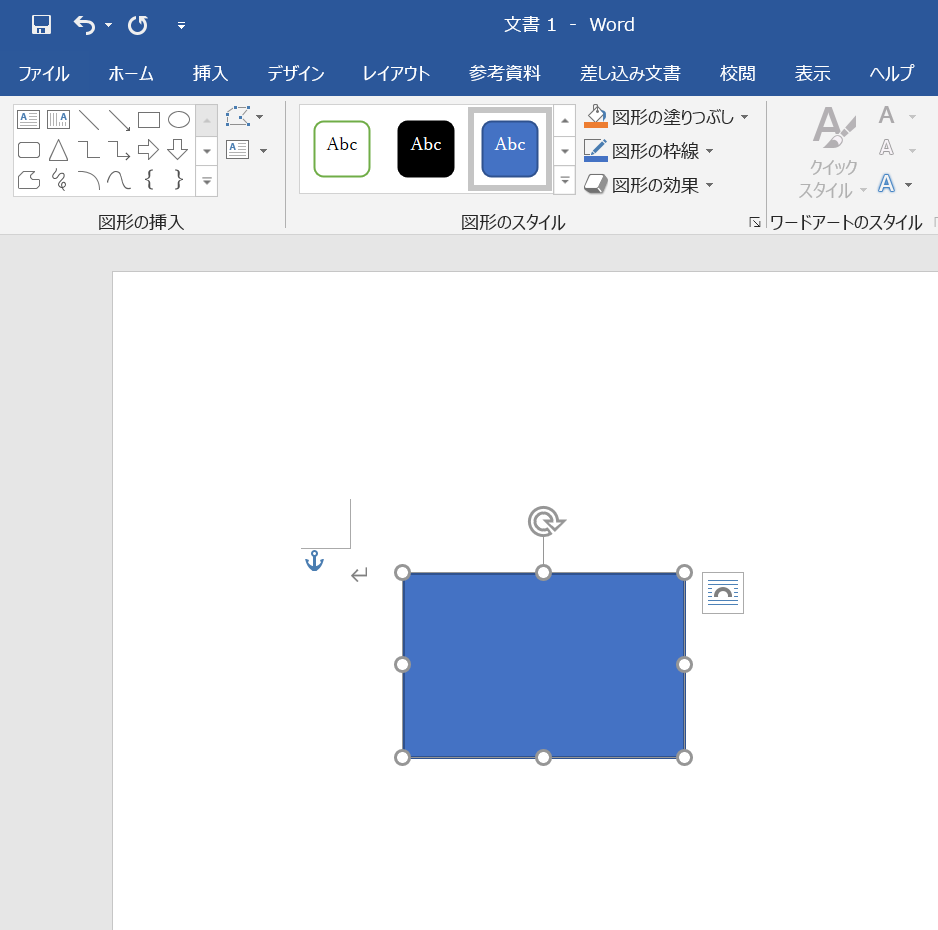Click the blue rectangle shape in the document
Image resolution: width=938 pixels, height=930 pixels.
[x=544, y=665]
